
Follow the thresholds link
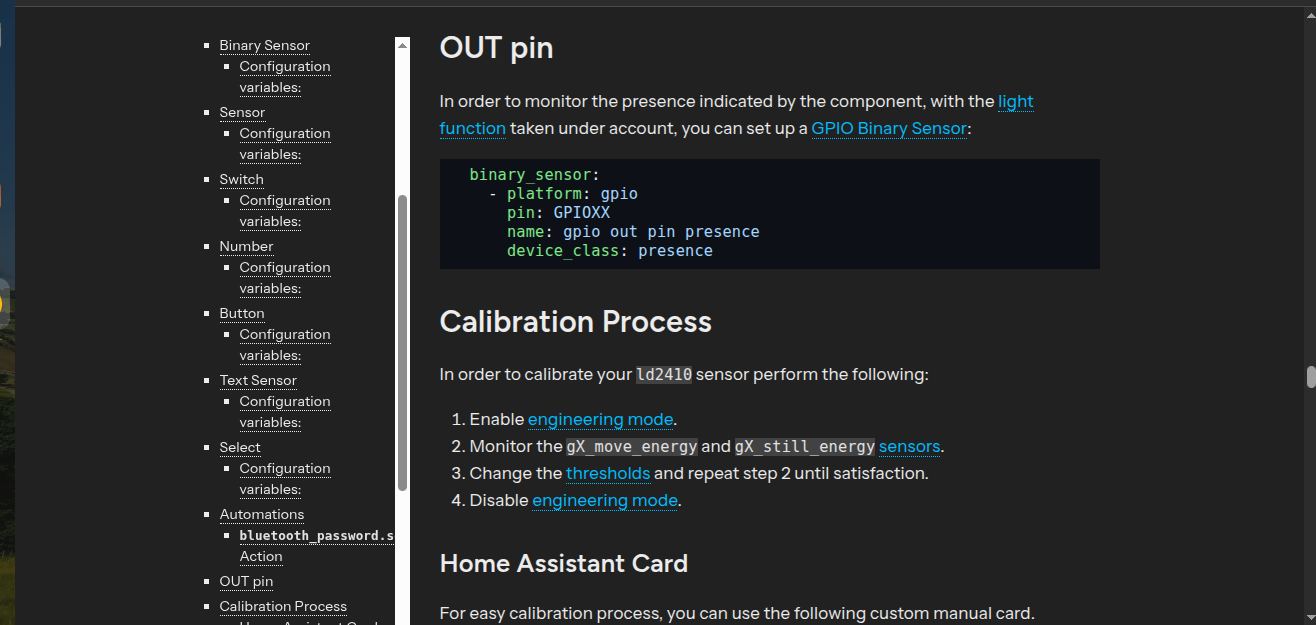[x=608, y=473]
